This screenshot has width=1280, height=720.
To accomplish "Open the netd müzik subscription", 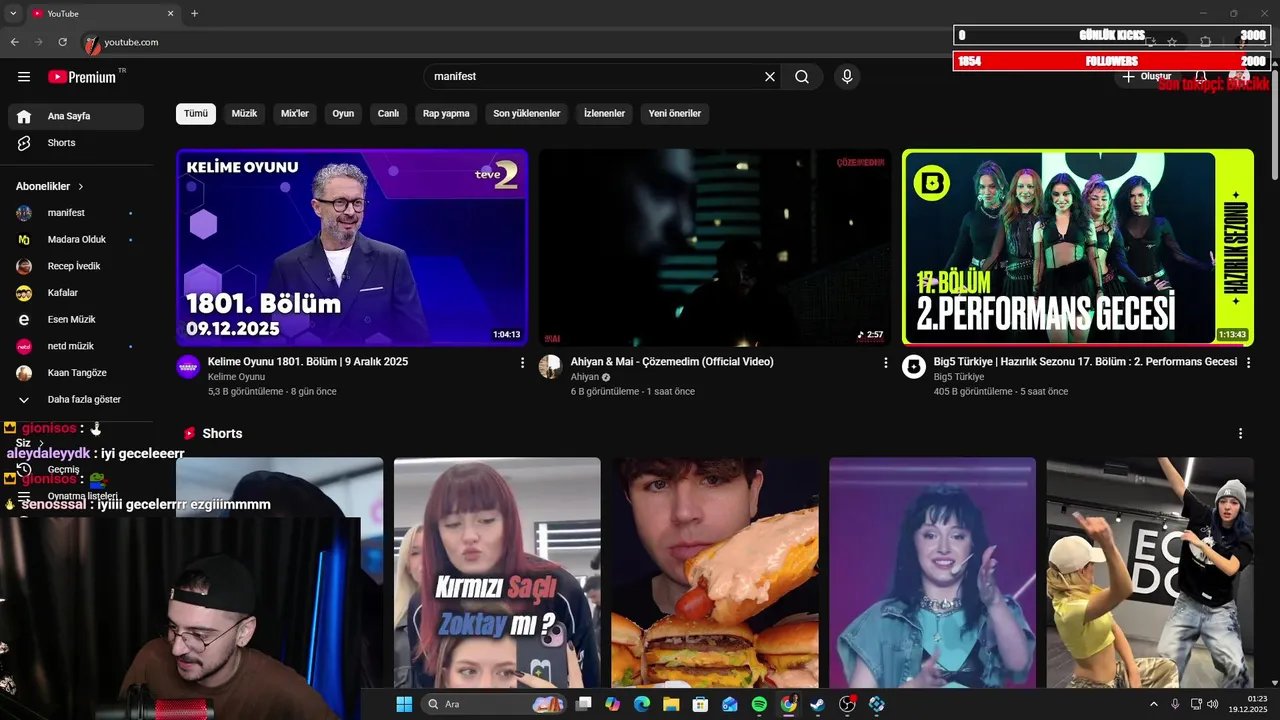I will (x=76, y=346).
